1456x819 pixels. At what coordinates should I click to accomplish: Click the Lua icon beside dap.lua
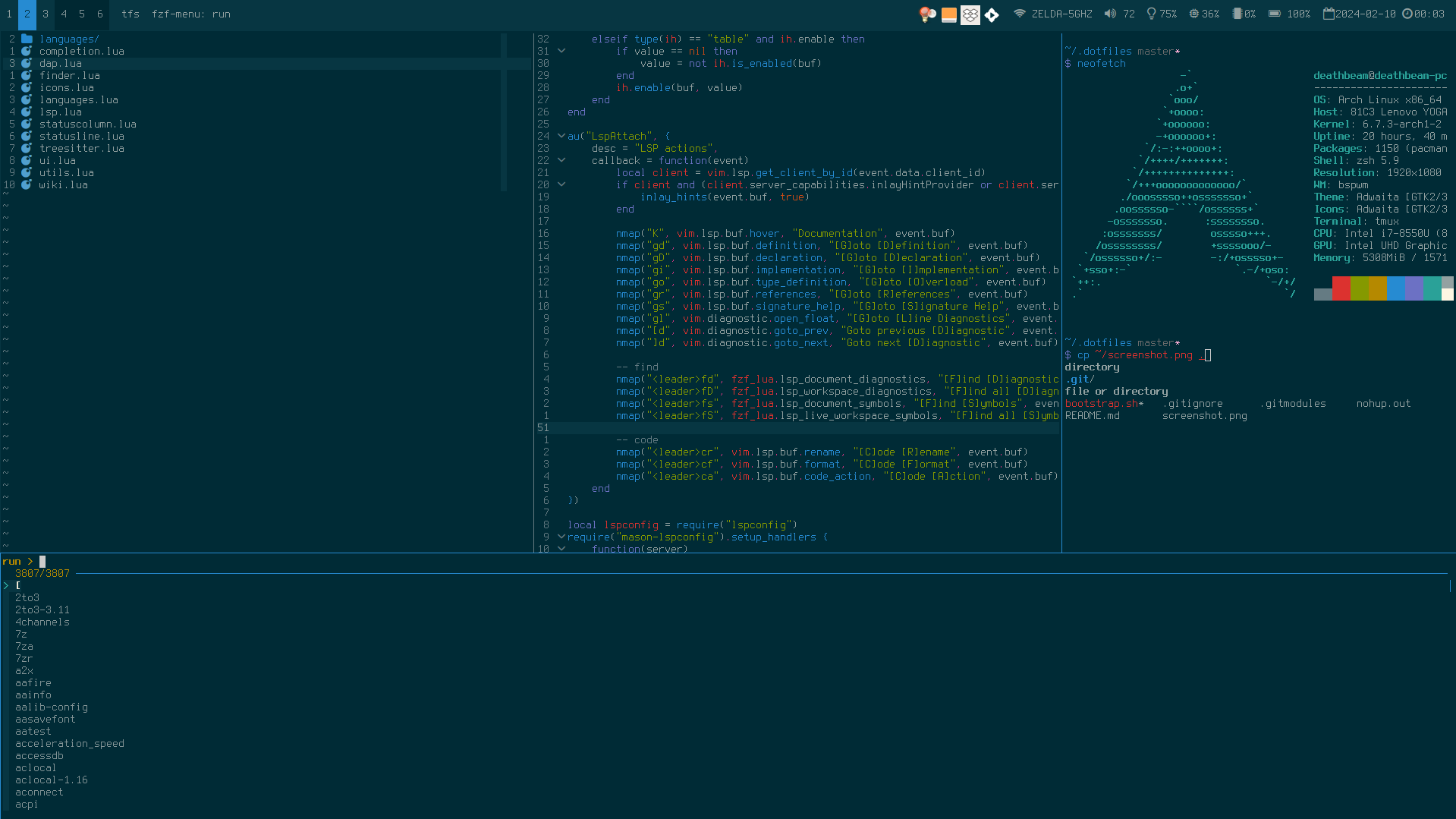click(x=27, y=63)
